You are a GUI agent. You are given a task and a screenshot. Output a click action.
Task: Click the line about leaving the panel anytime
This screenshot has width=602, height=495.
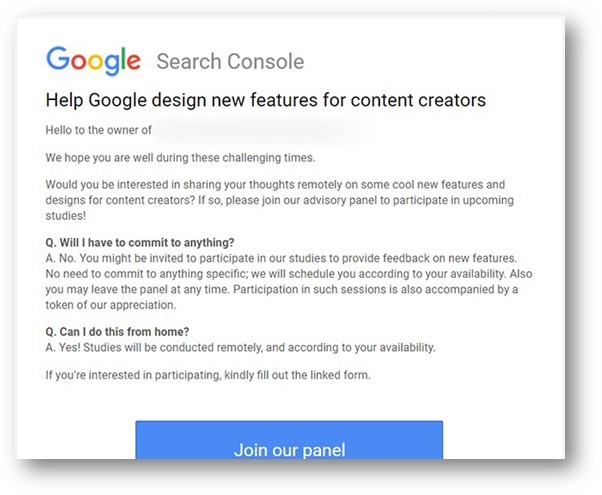point(282,289)
